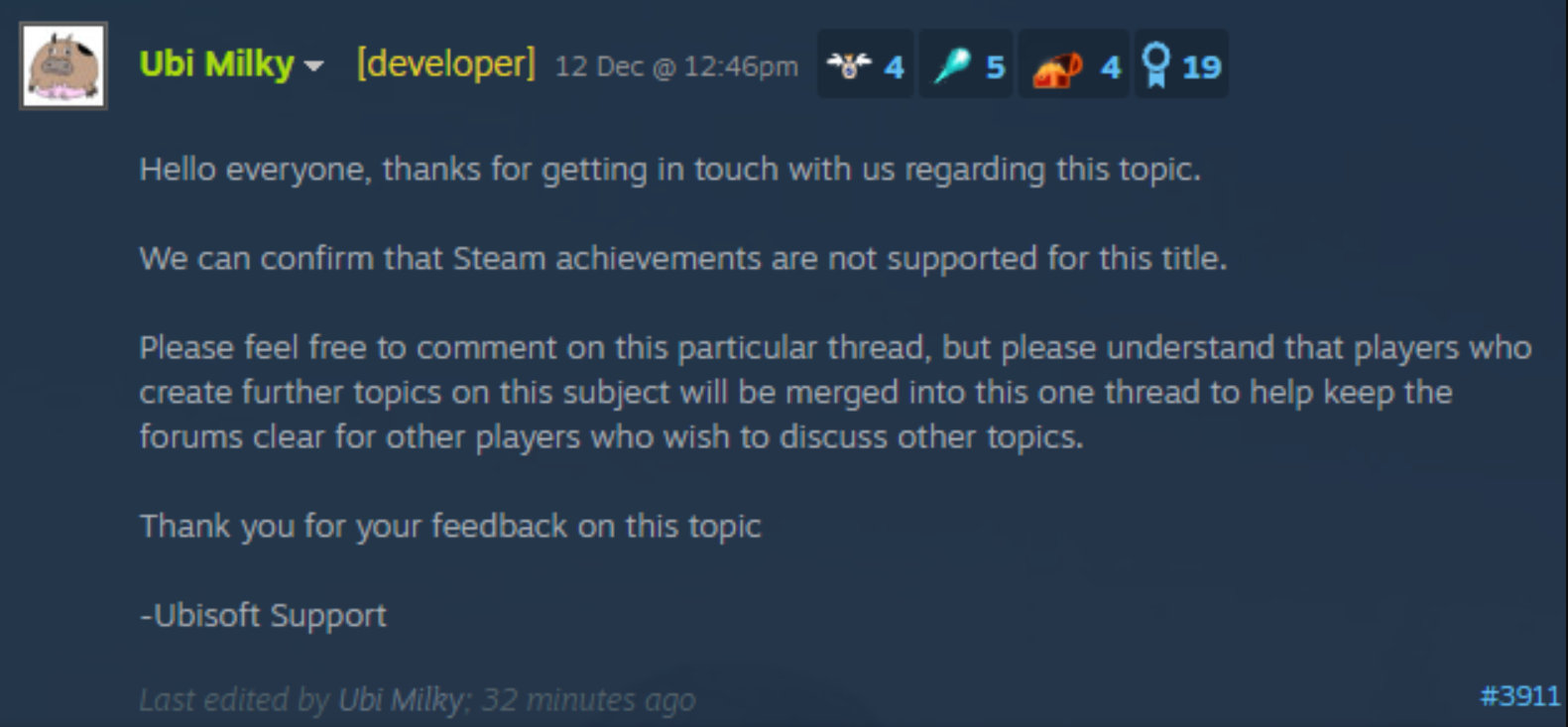Click the blue ribbon award icon
The width and height of the screenshot is (1568, 727).
coord(1155,65)
